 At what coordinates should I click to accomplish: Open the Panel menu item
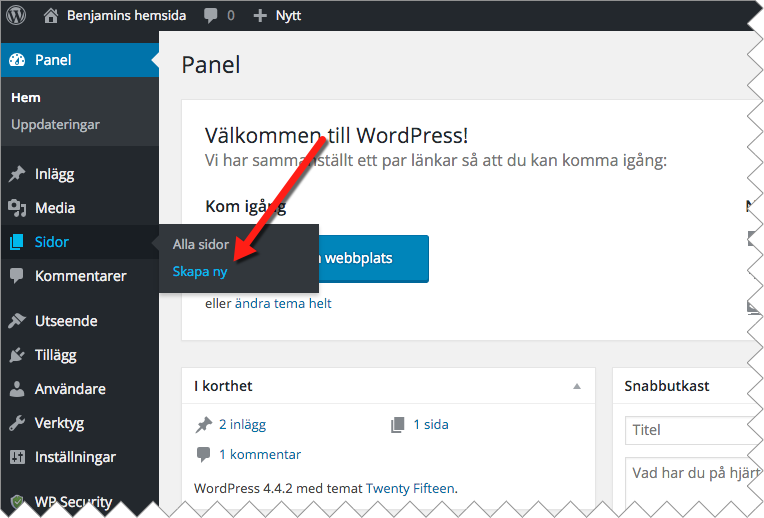coord(80,60)
